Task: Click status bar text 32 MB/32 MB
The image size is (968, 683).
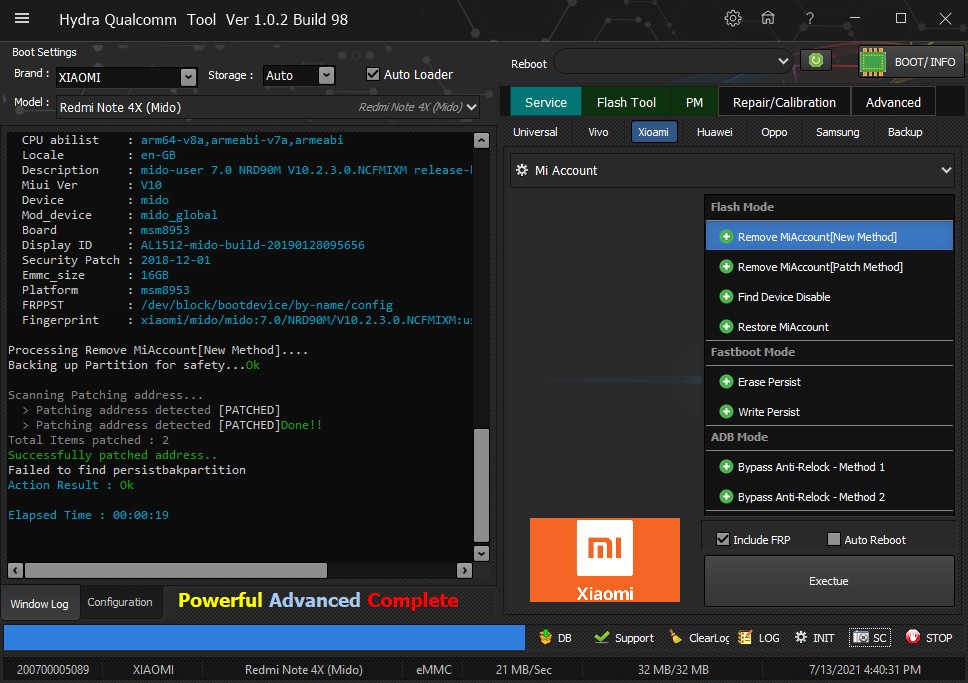Action: point(673,669)
